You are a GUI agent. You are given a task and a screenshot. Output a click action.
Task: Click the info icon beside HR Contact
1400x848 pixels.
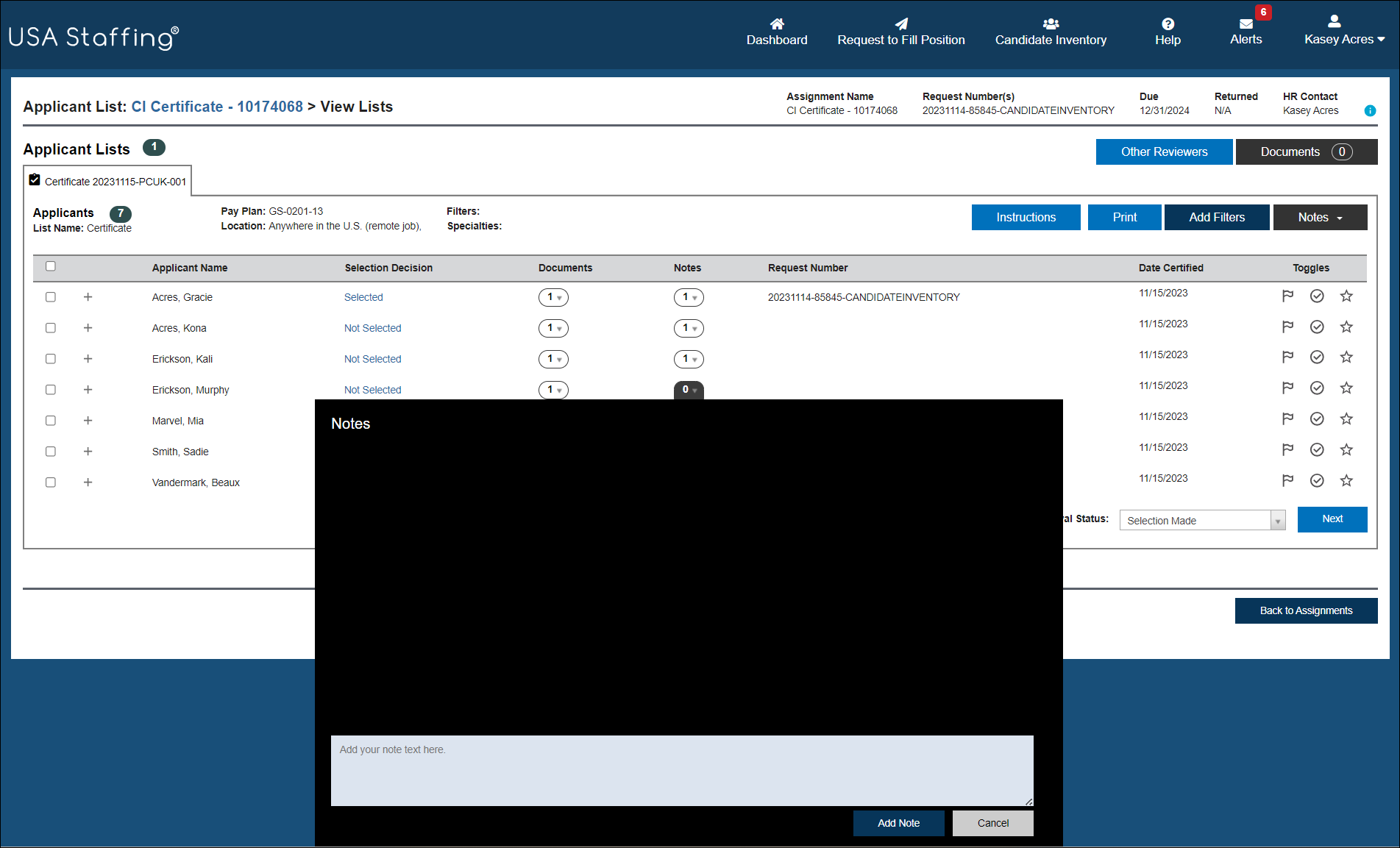click(1370, 110)
